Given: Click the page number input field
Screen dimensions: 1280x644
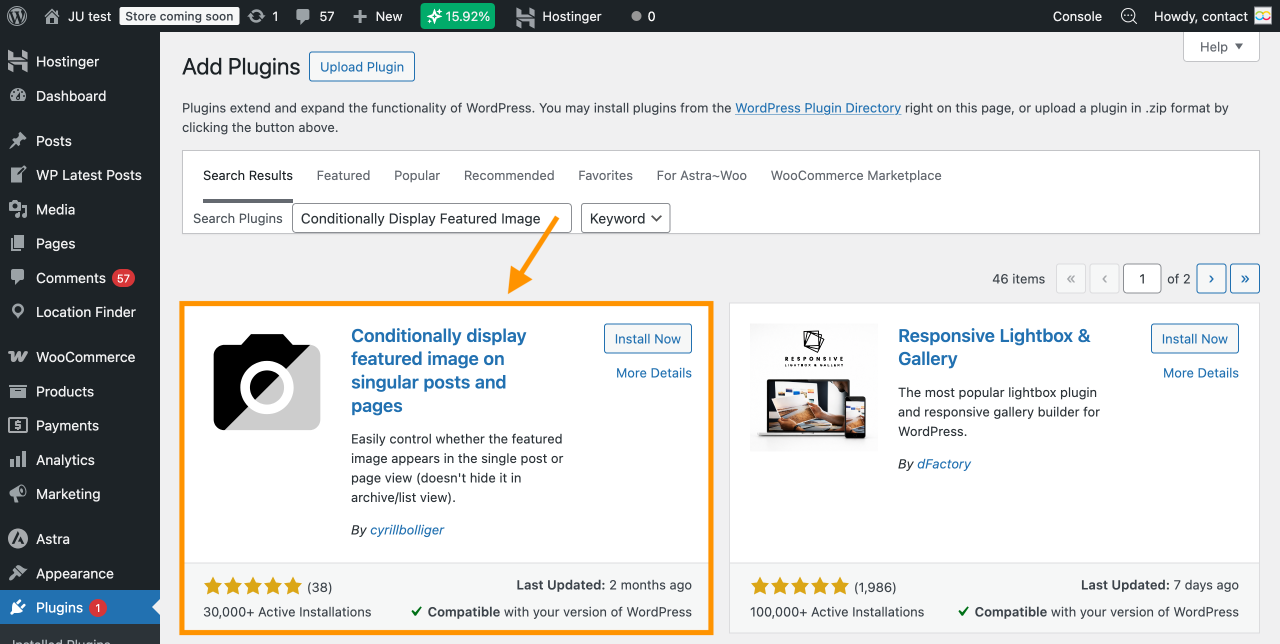Looking at the screenshot, I should pyautogui.click(x=1142, y=278).
